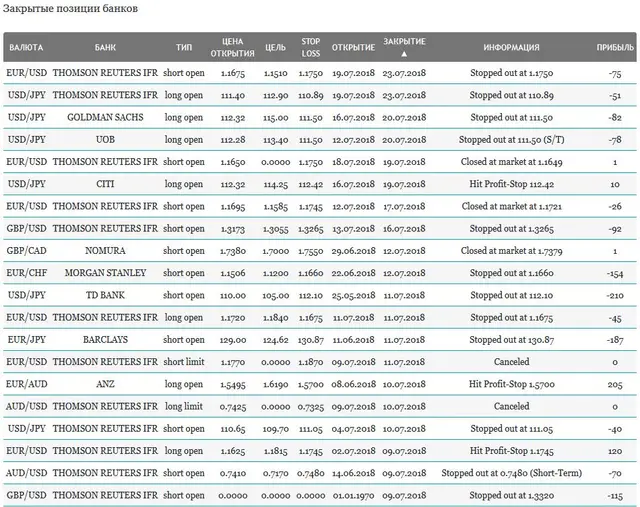Click stop loss value 0.7325
Viewport: 640px width, 507px height.
(311, 407)
